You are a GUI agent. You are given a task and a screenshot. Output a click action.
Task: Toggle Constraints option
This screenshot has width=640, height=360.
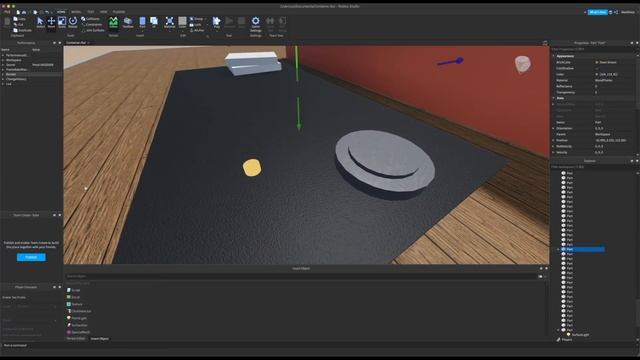[92, 24]
